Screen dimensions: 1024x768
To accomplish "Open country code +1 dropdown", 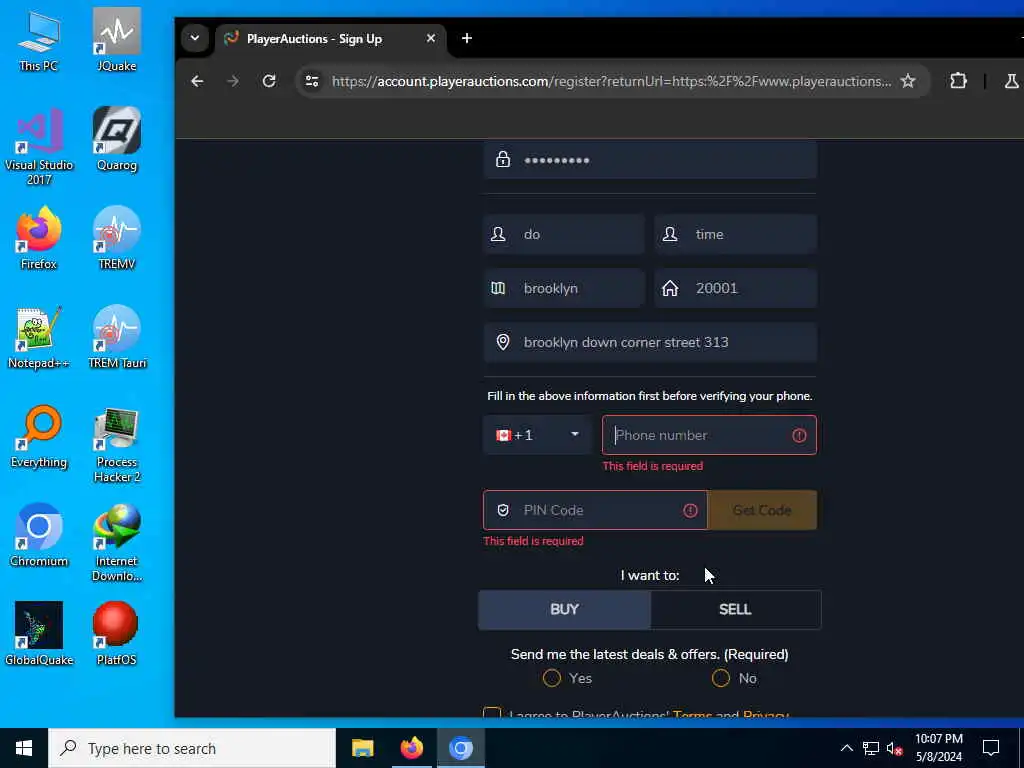I will click(537, 435).
